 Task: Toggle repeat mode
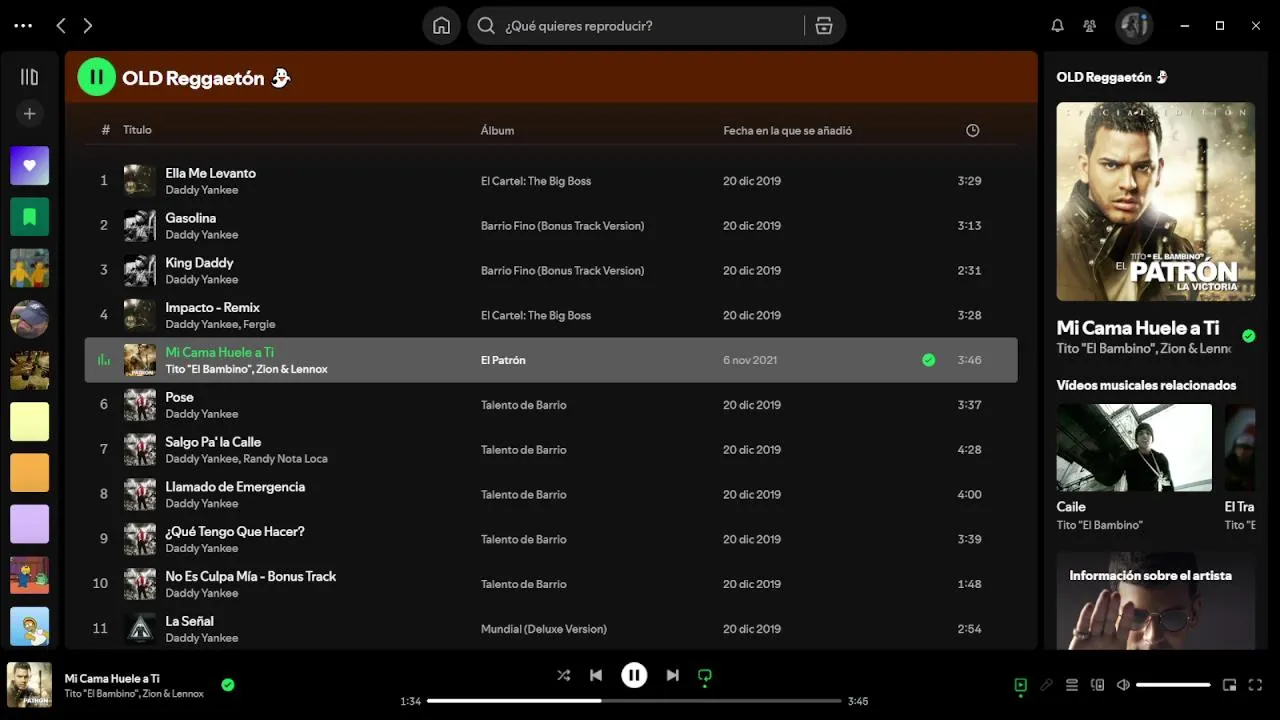pos(704,676)
